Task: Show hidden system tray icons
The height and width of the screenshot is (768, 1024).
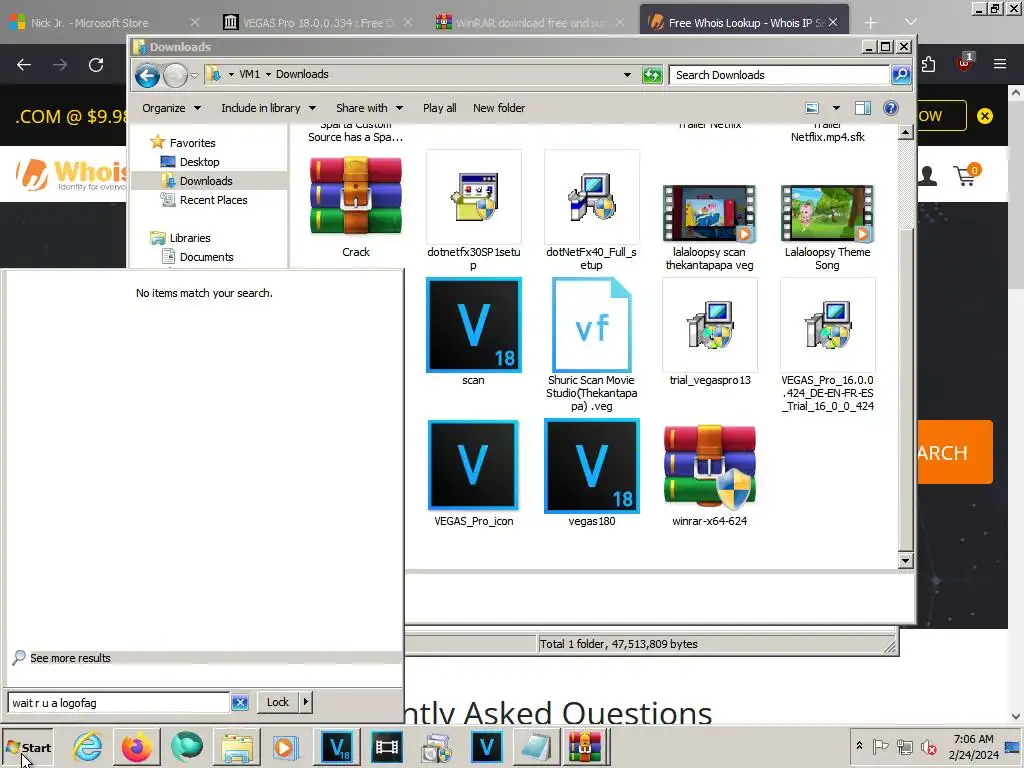Action: click(x=859, y=745)
